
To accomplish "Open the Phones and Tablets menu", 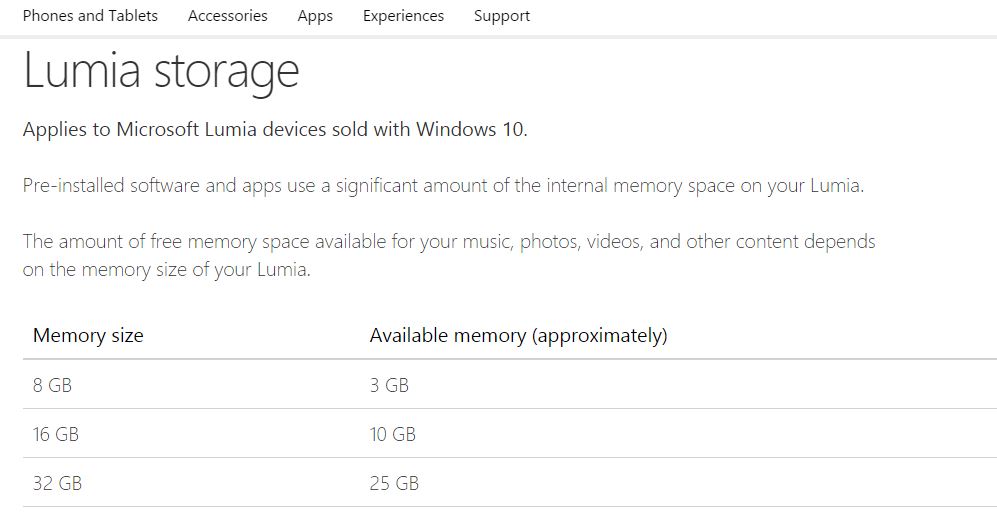I will point(90,16).
